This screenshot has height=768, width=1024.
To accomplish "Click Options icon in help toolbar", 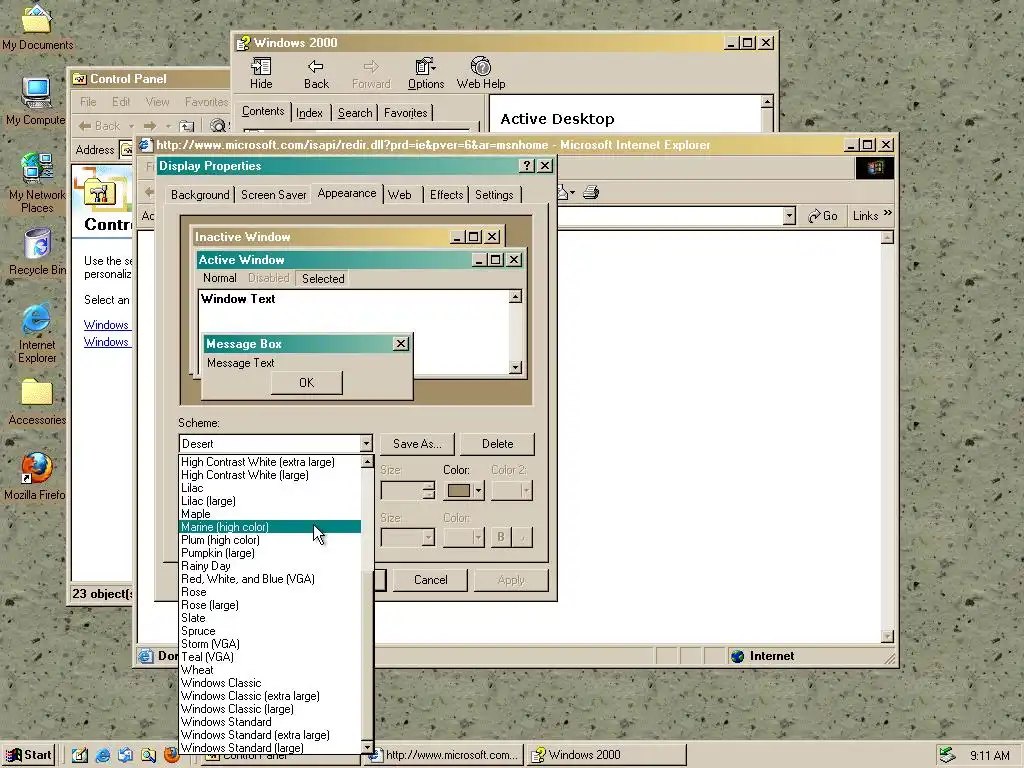I will 426,73.
